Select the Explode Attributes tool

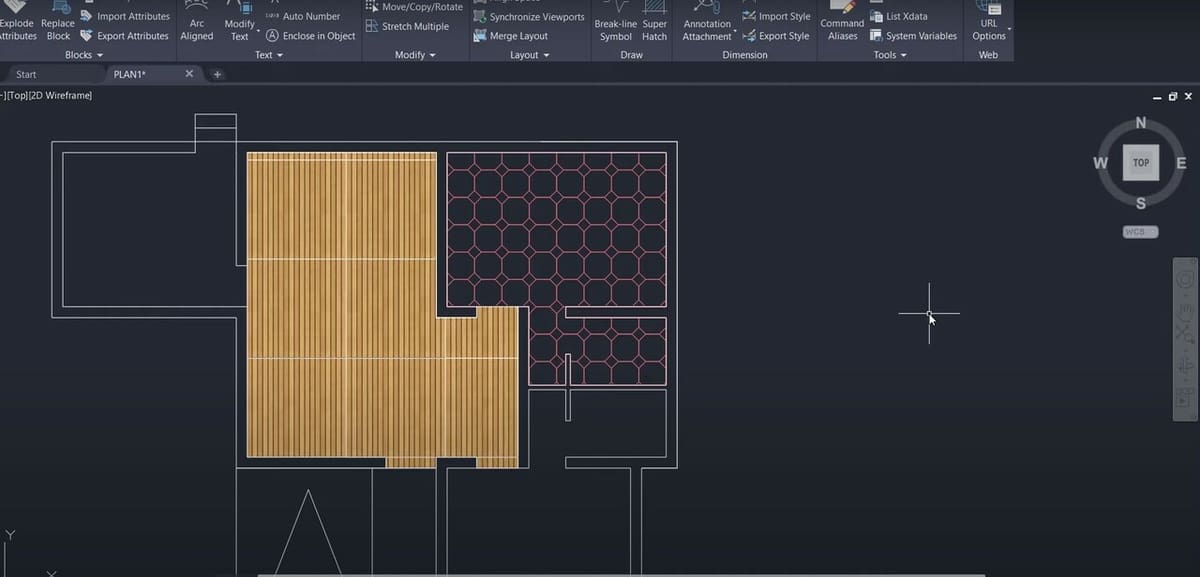point(17,22)
